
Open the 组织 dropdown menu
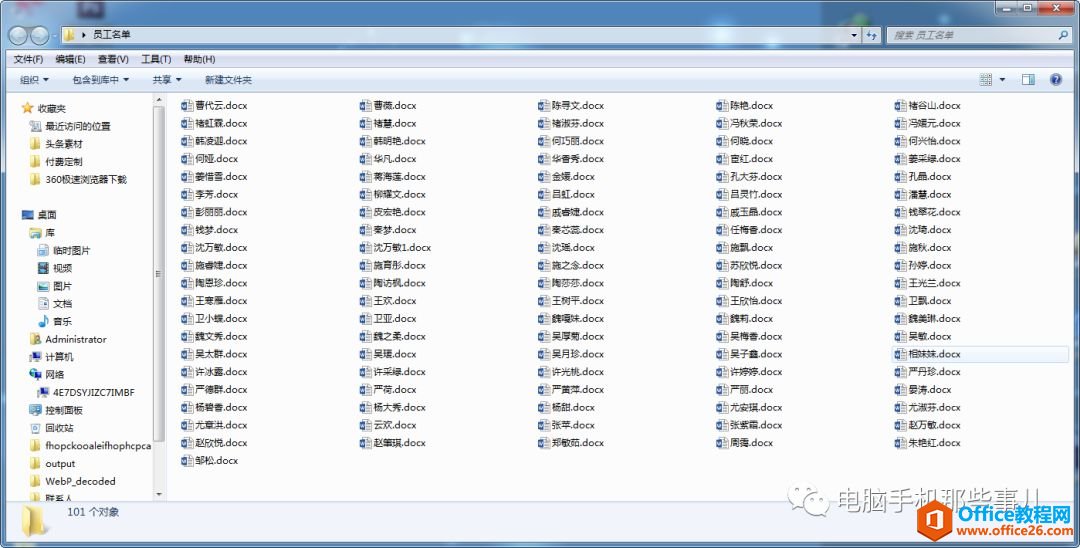tap(34, 80)
